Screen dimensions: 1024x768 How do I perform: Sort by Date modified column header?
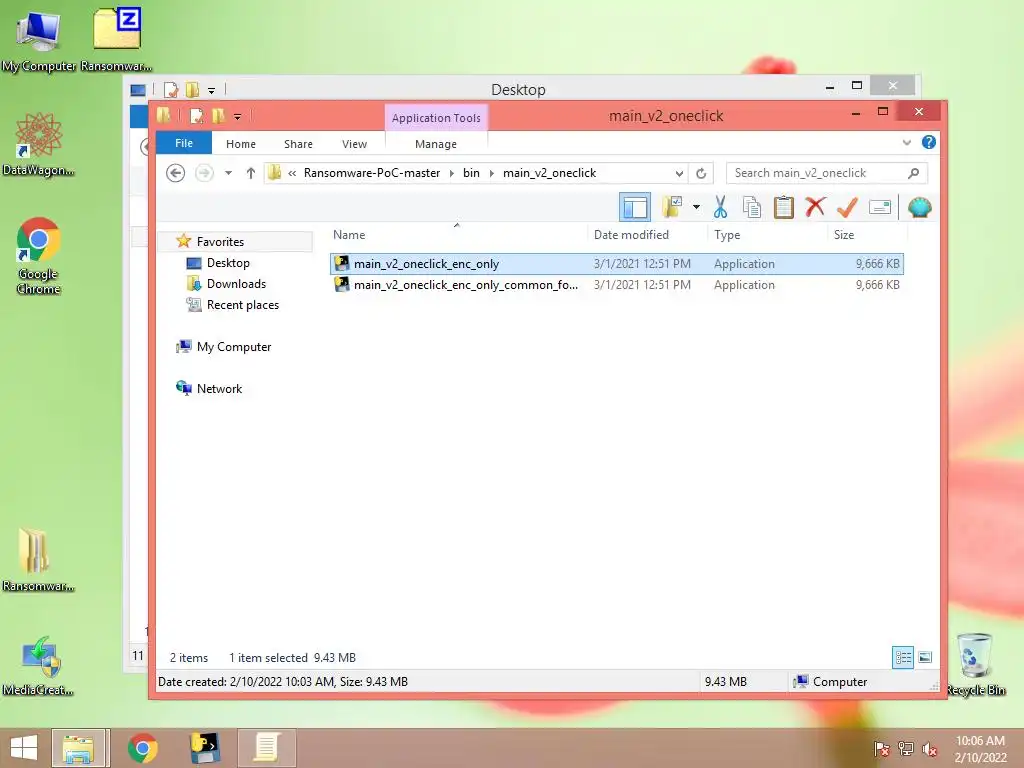pyautogui.click(x=647, y=234)
